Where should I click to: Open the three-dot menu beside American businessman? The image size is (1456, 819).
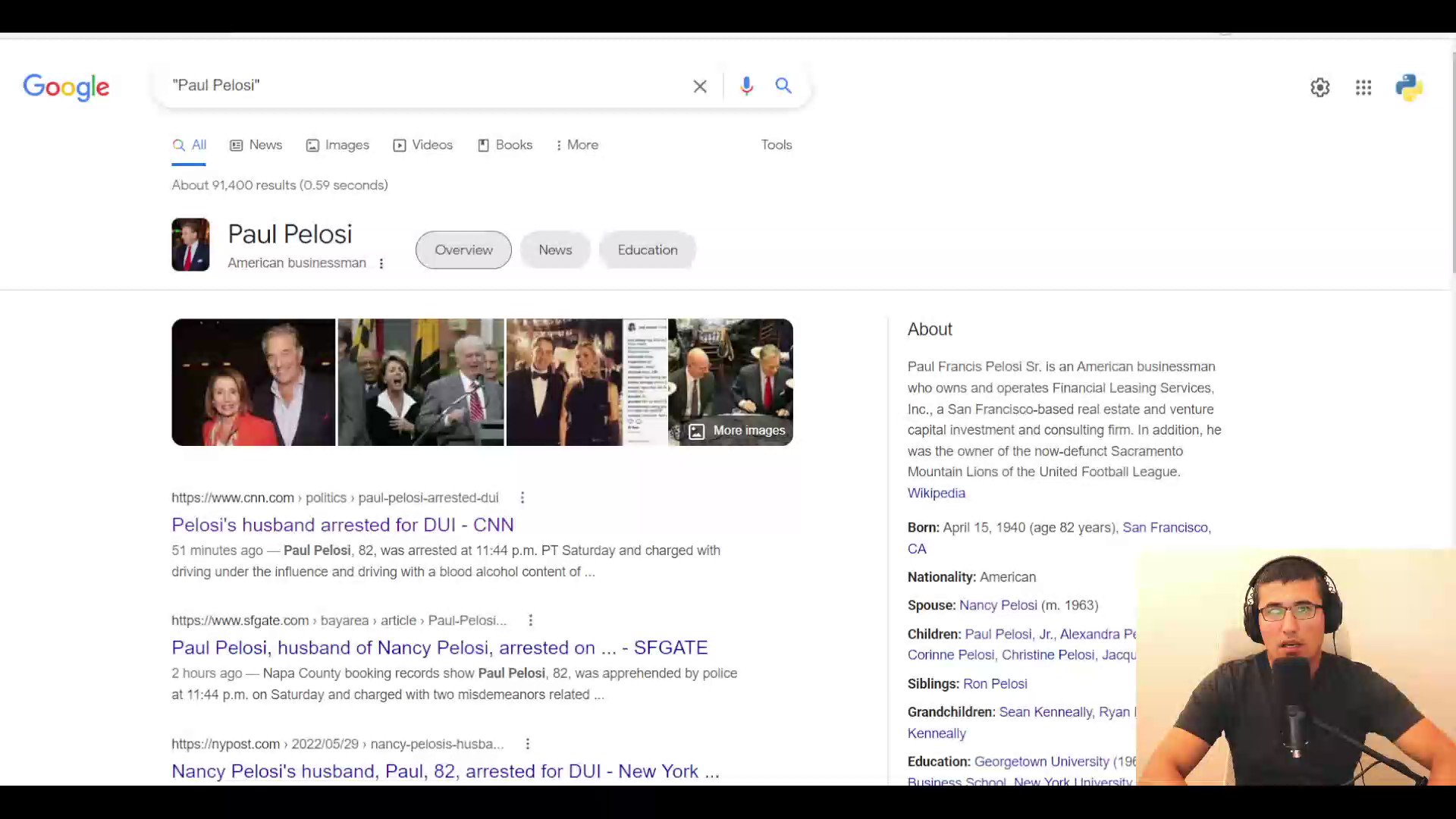pyautogui.click(x=381, y=263)
